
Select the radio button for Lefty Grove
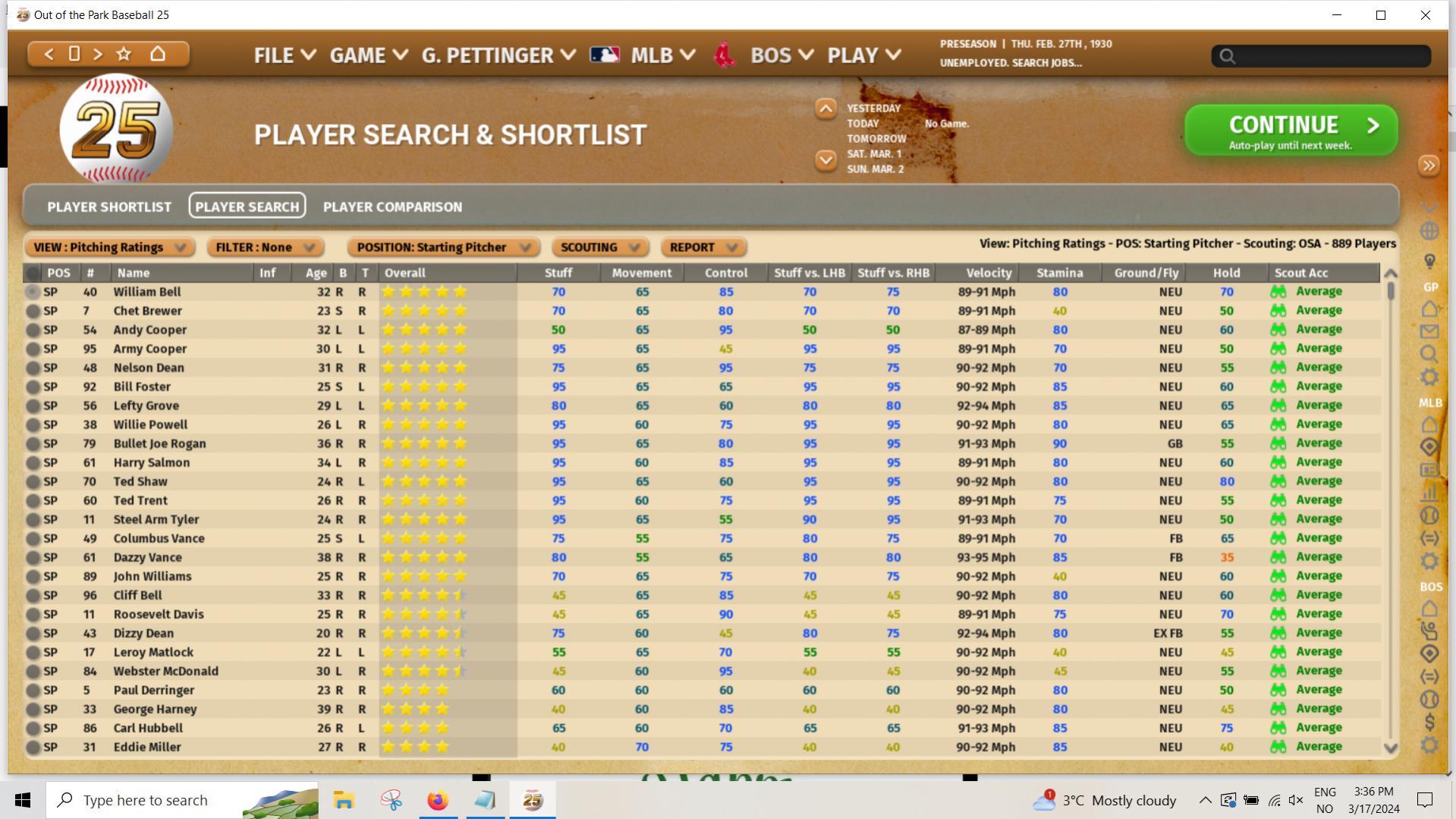(33, 406)
